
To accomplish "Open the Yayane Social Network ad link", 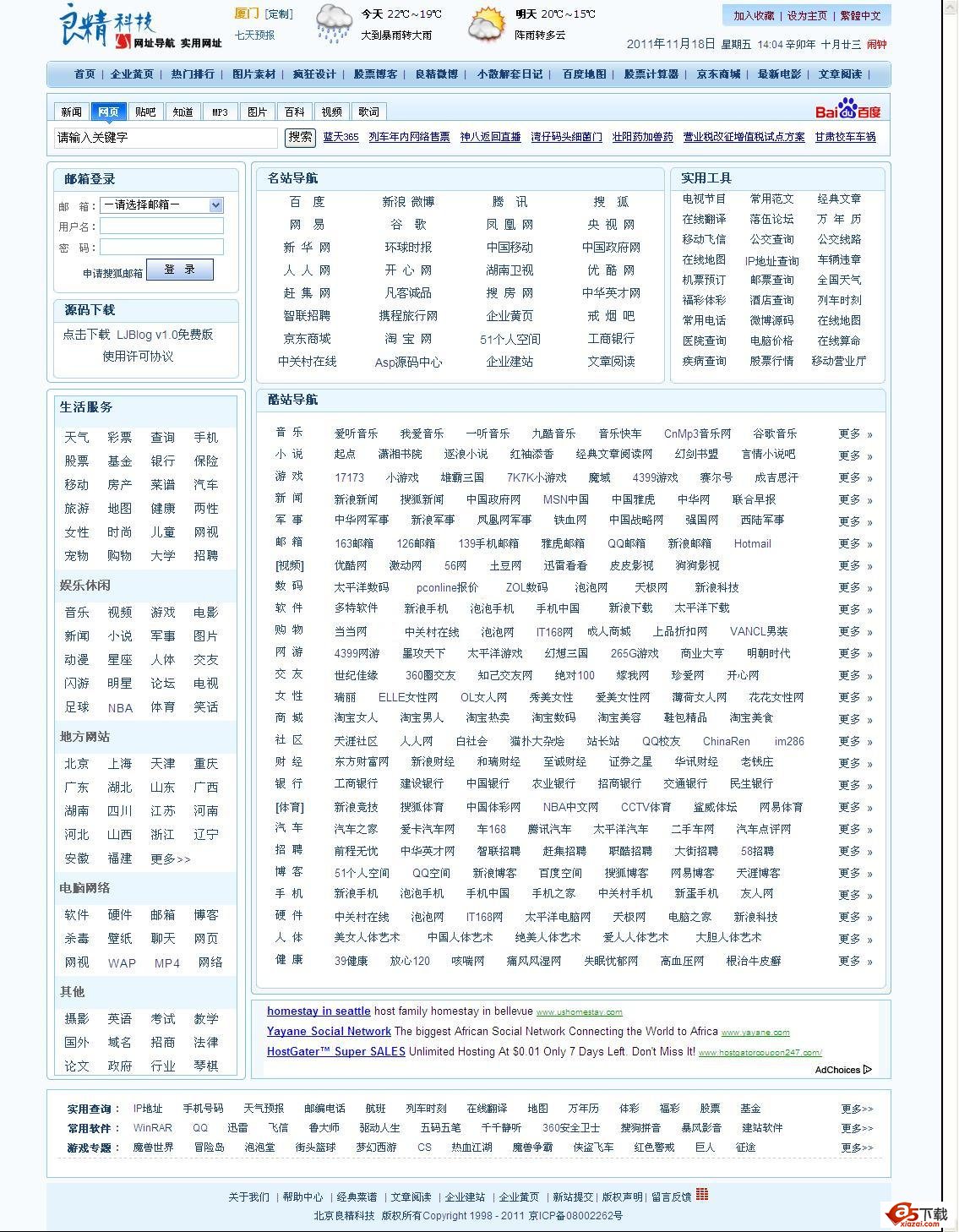I will (x=329, y=1031).
